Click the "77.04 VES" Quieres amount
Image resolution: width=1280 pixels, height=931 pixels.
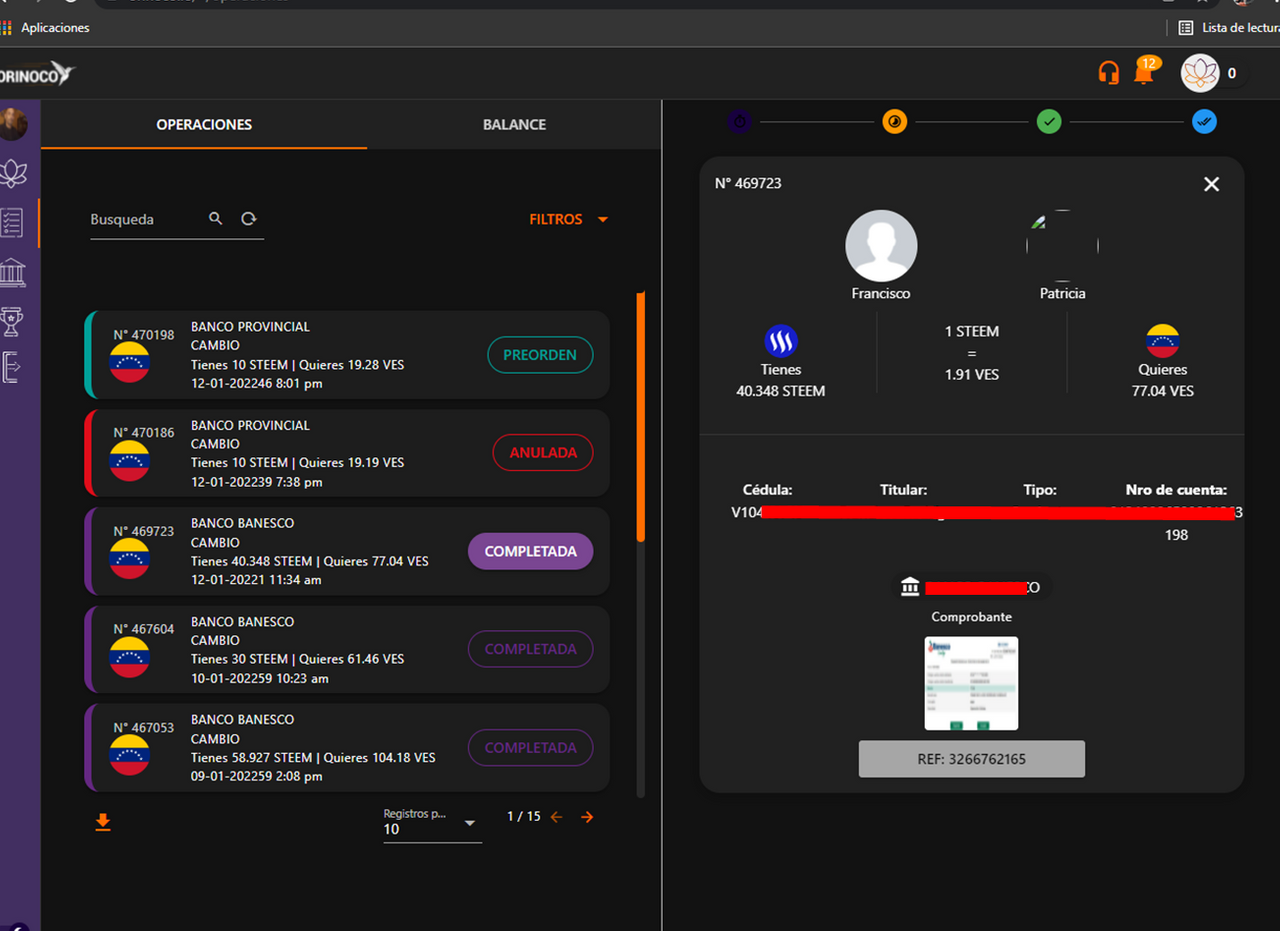pos(1163,391)
